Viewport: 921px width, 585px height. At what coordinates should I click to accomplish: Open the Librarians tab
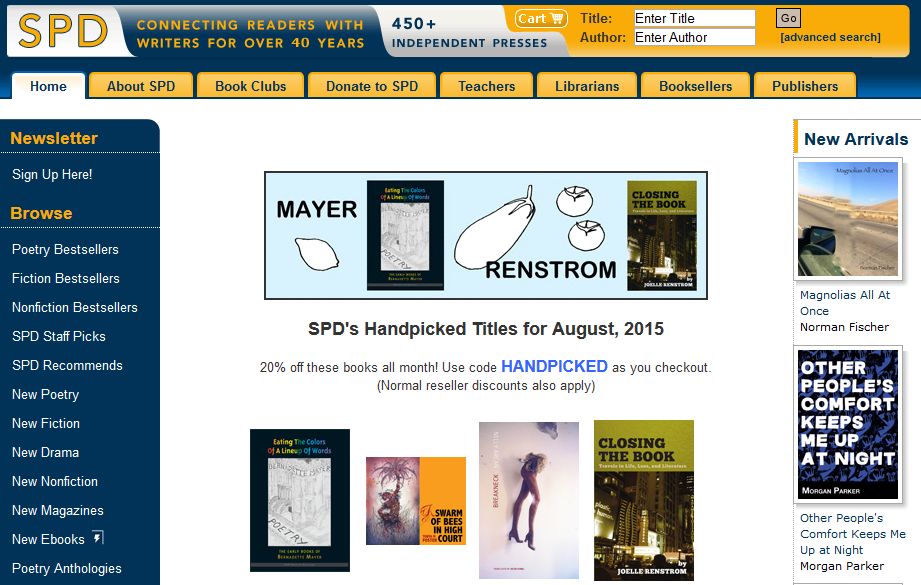pyautogui.click(x=587, y=86)
